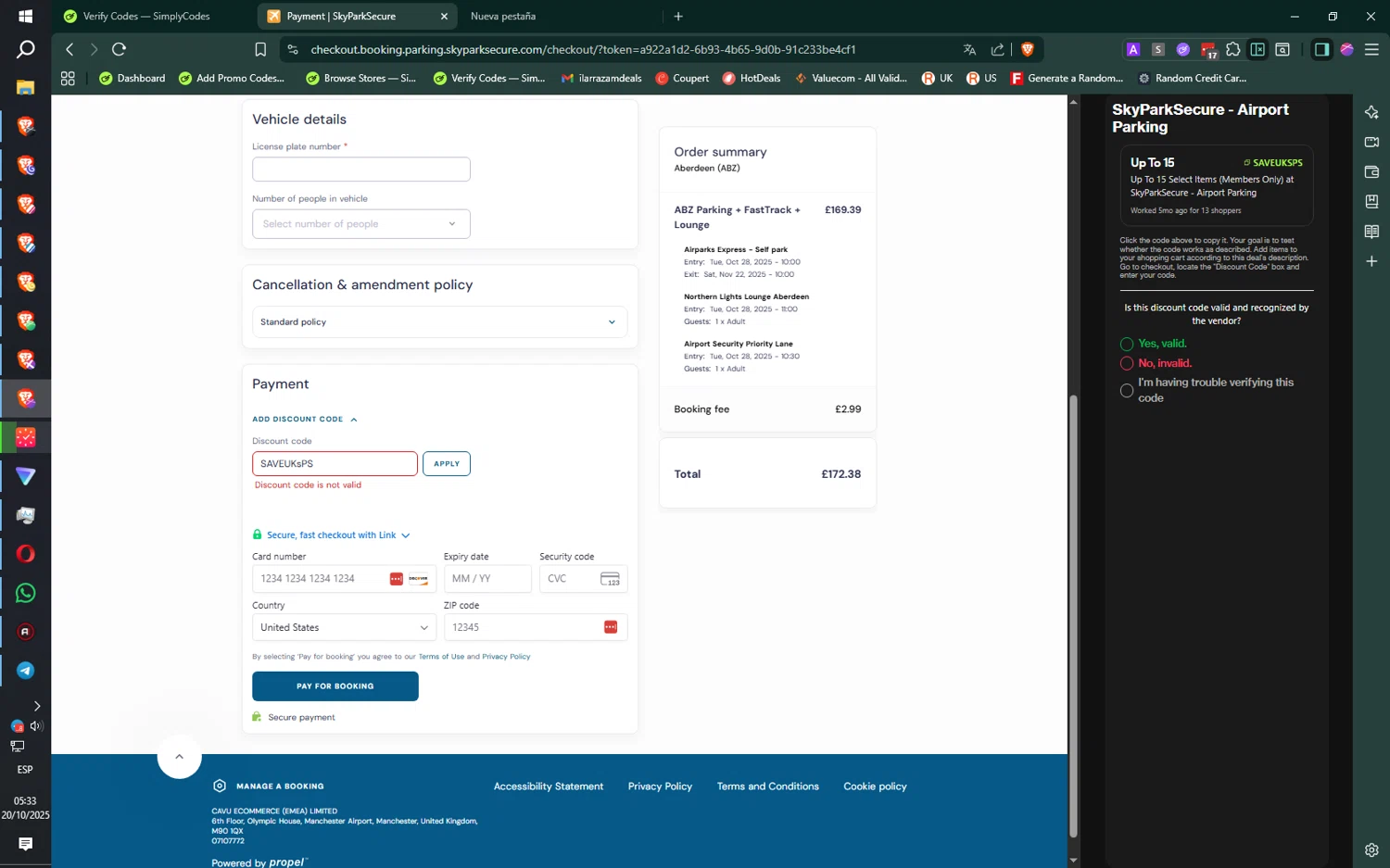
Task: Click the PAY FOR BOOKING button
Action: pyautogui.click(x=335, y=686)
